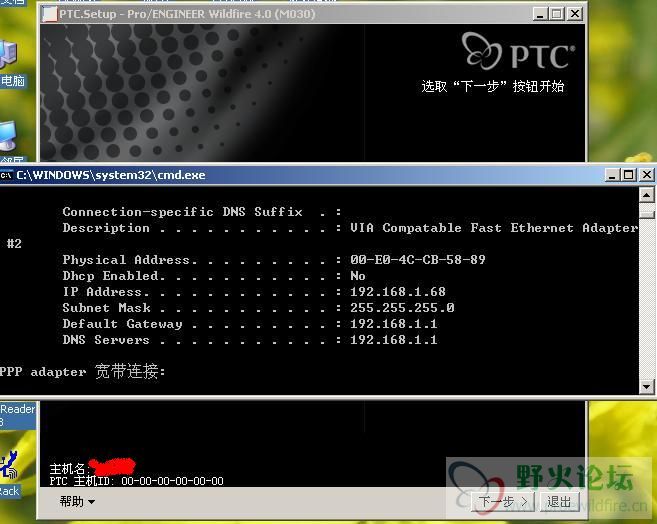Close the cmd.exe window

click(647, 175)
